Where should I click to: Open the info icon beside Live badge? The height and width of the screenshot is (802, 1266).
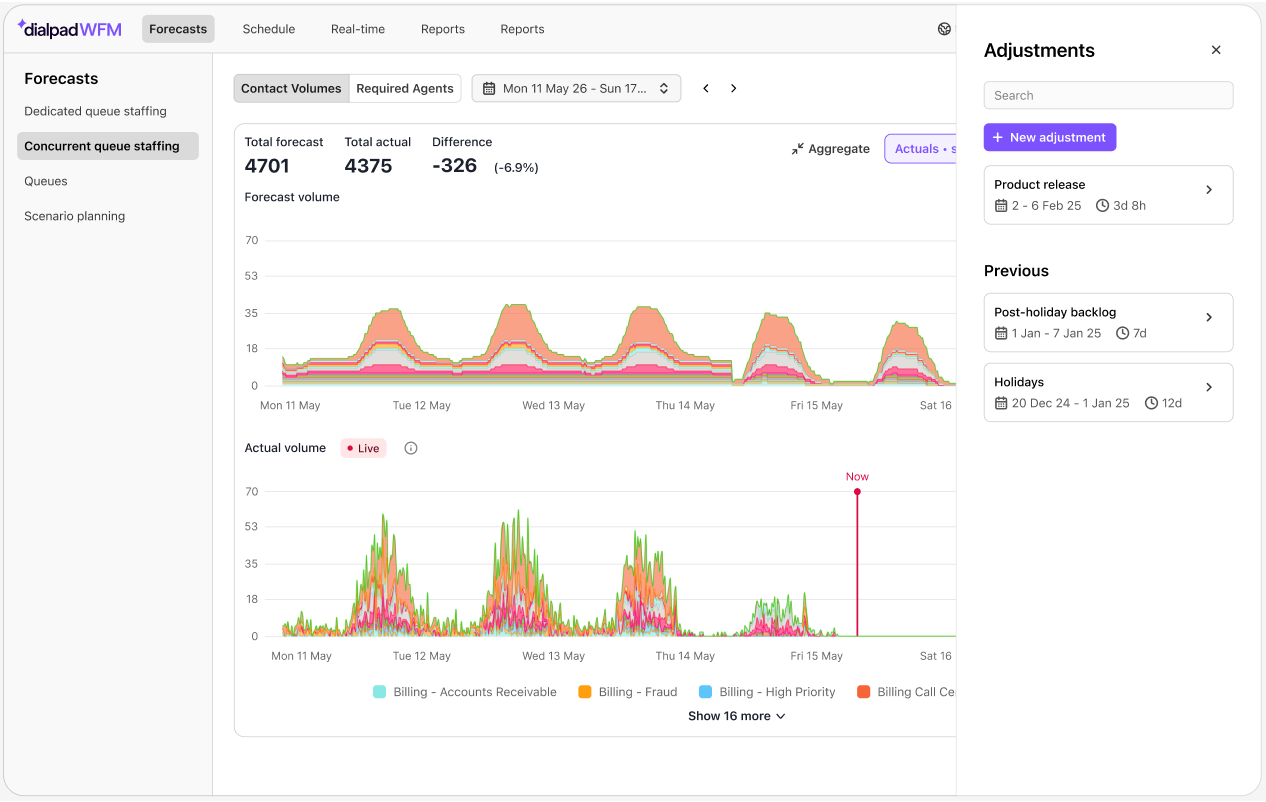click(411, 448)
